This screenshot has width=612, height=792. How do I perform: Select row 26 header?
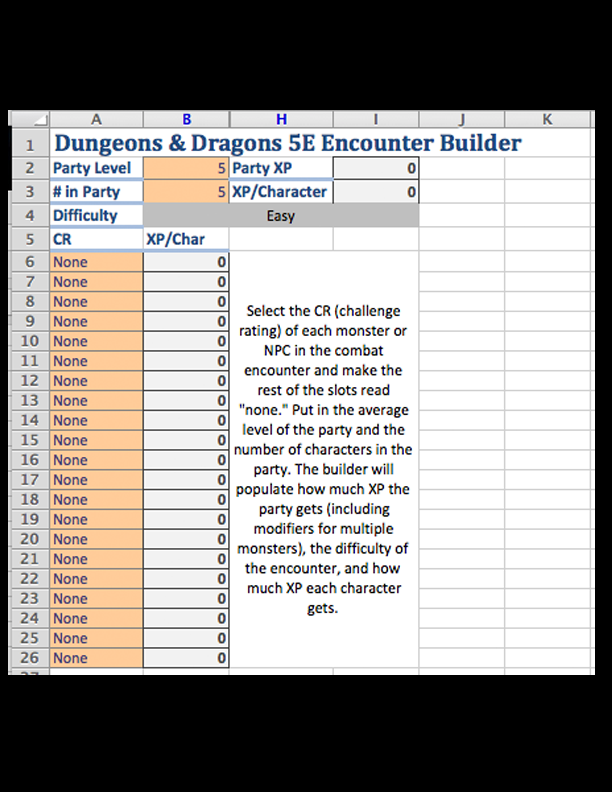pos(30,658)
